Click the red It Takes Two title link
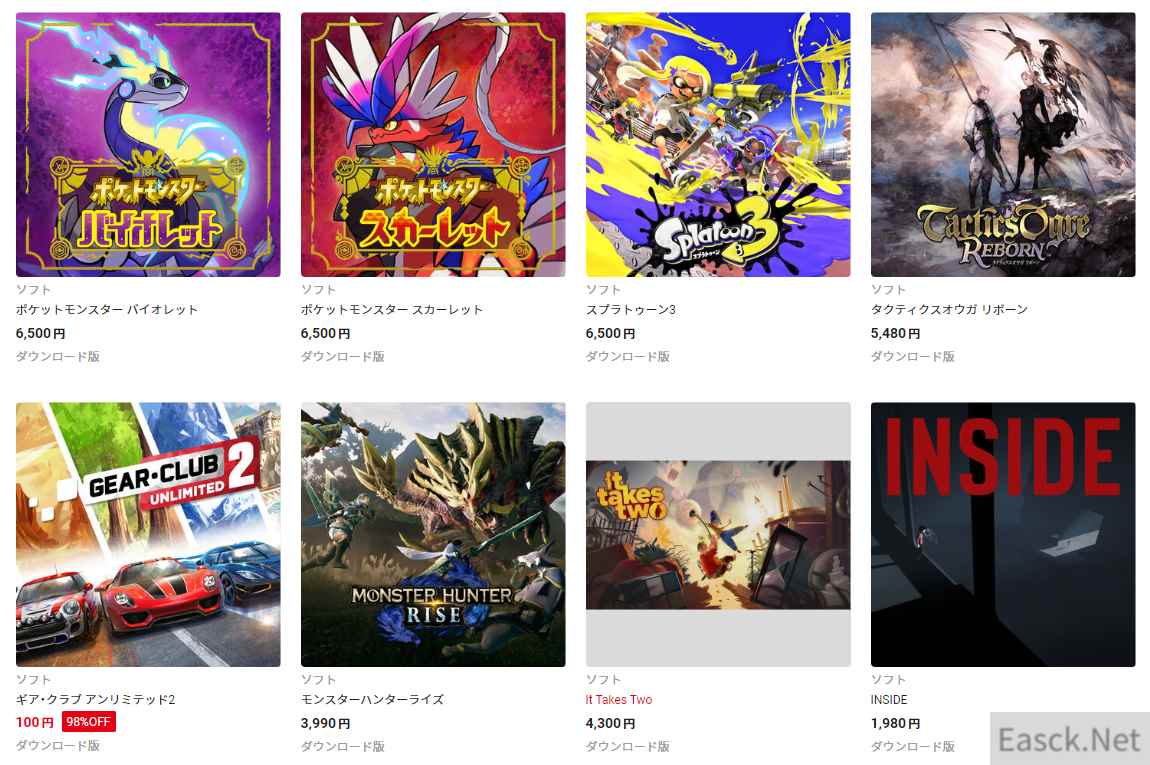Screen dimensions: 1150x765 pos(619,699)
